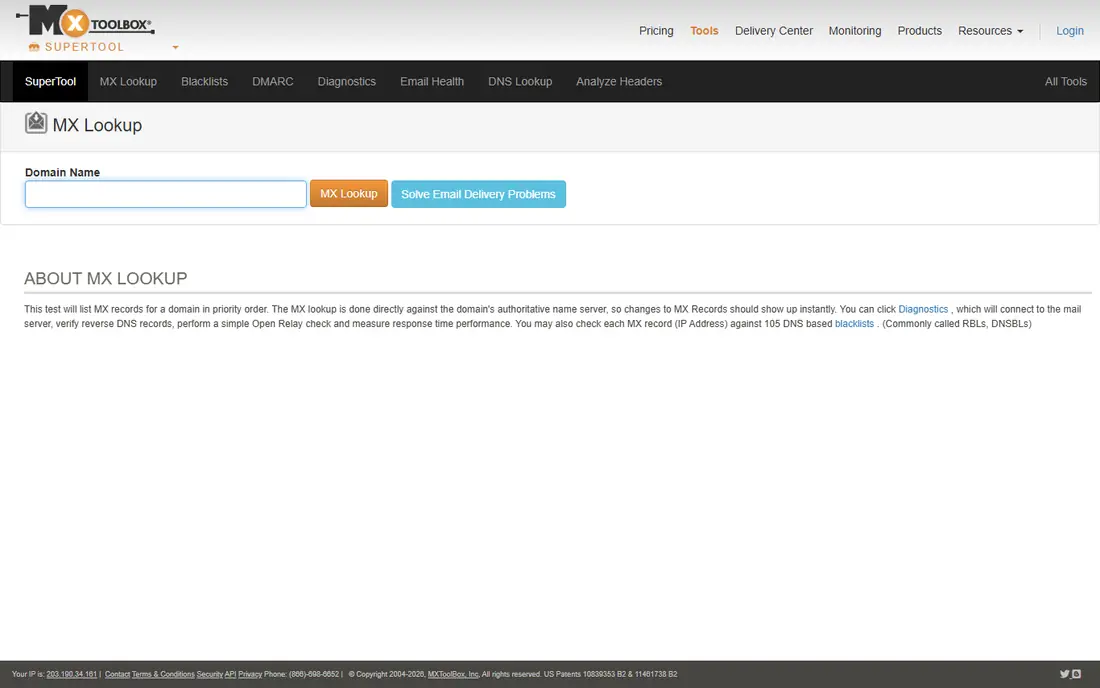Image resolution: width=1100 pixels, height=688 pixels.
Task: Click the MXToolBox, Inc footer link
Action: point(453,674)
